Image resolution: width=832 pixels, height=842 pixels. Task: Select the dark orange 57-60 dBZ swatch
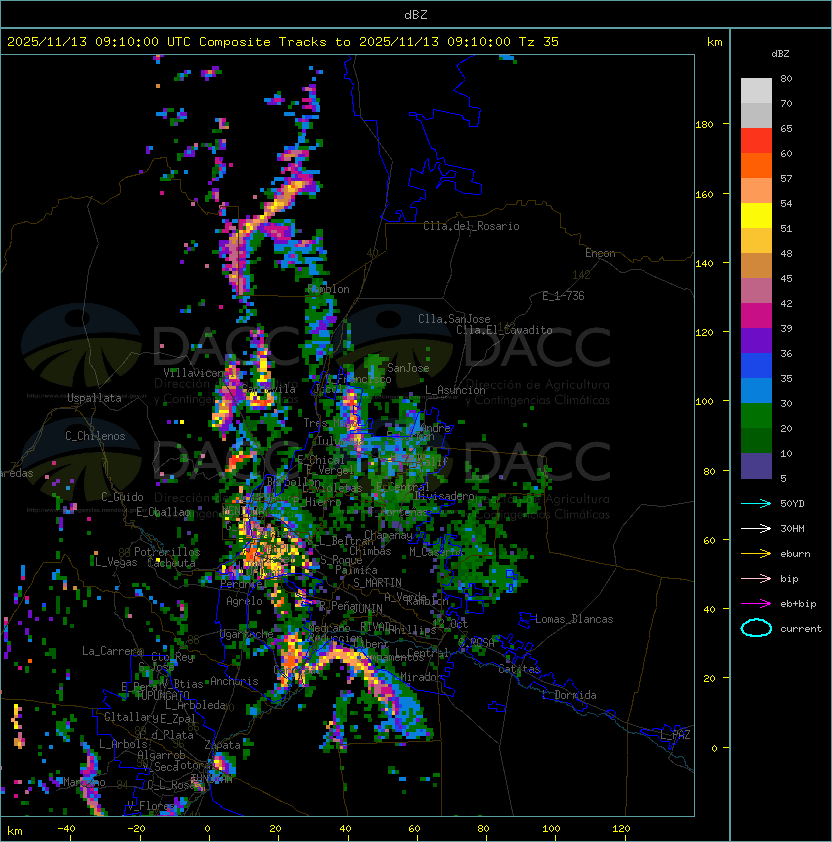(756, 166)
